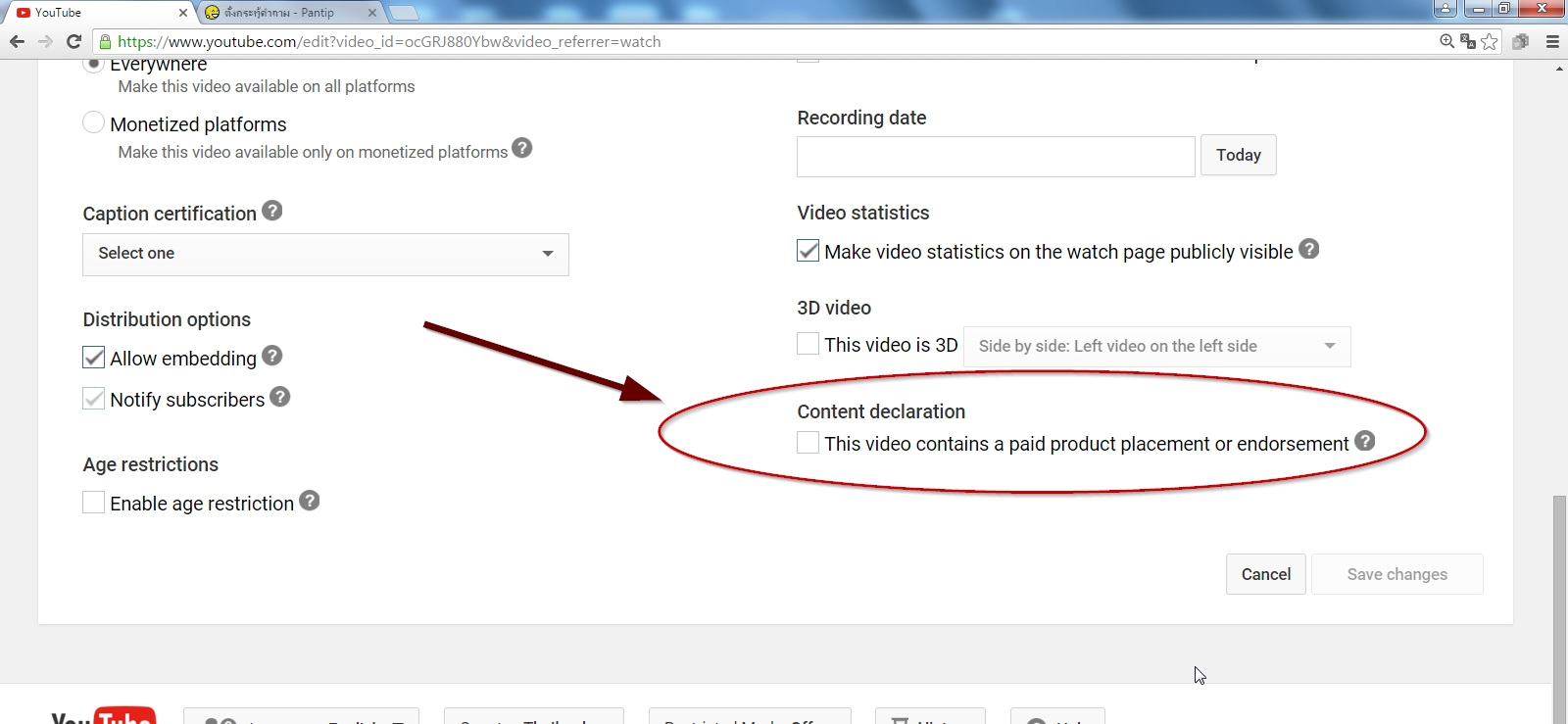This screenshot has height=724, width=1568.
Task: Switch to the Pantip tab
Action: point(289,13)
